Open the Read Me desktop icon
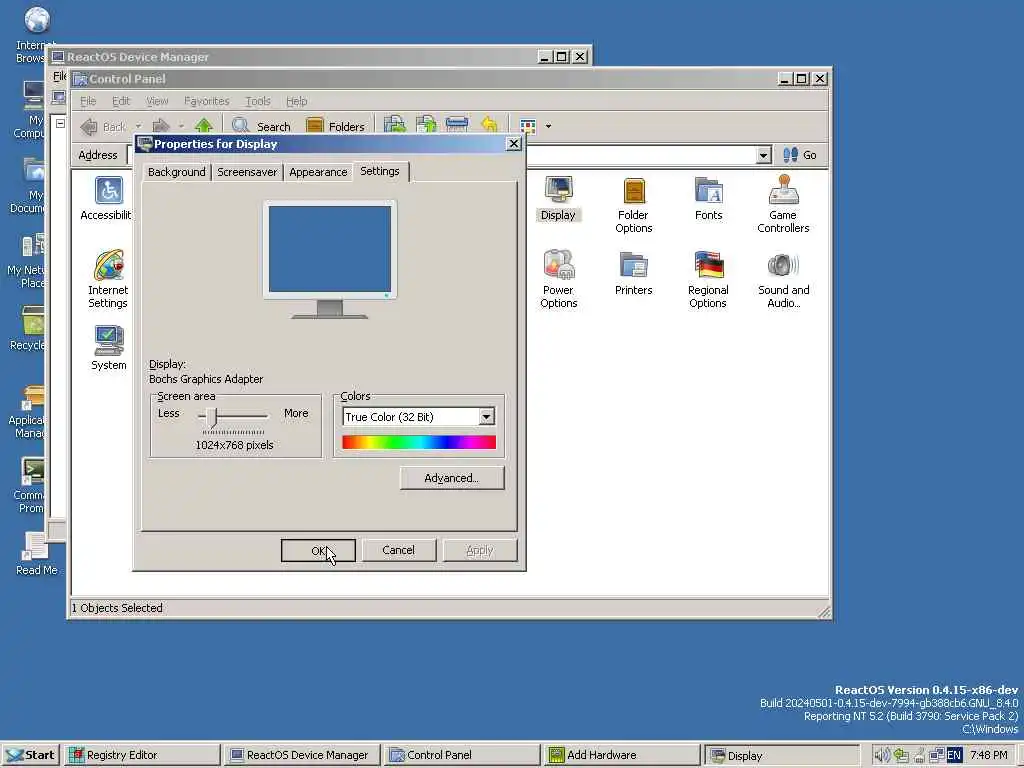The width and height of the screenshot is (1024, 768). point(36,553)
